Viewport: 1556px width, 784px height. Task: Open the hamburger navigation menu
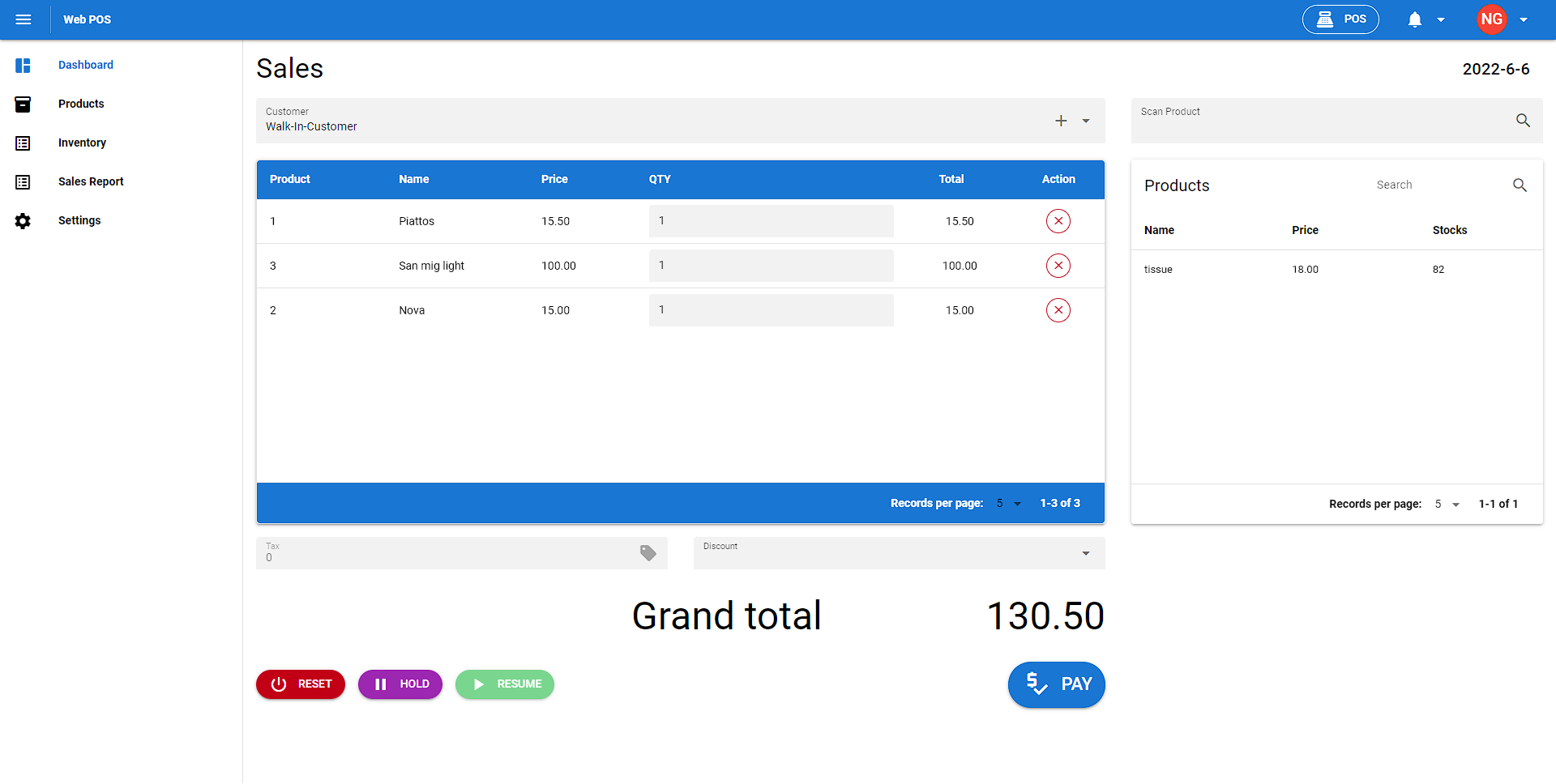(x=24, y=19)
